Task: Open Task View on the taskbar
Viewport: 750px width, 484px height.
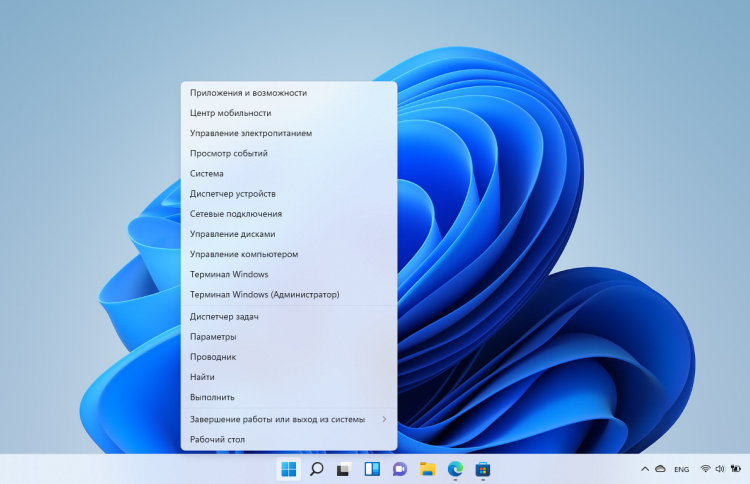Action: [344, 469]
